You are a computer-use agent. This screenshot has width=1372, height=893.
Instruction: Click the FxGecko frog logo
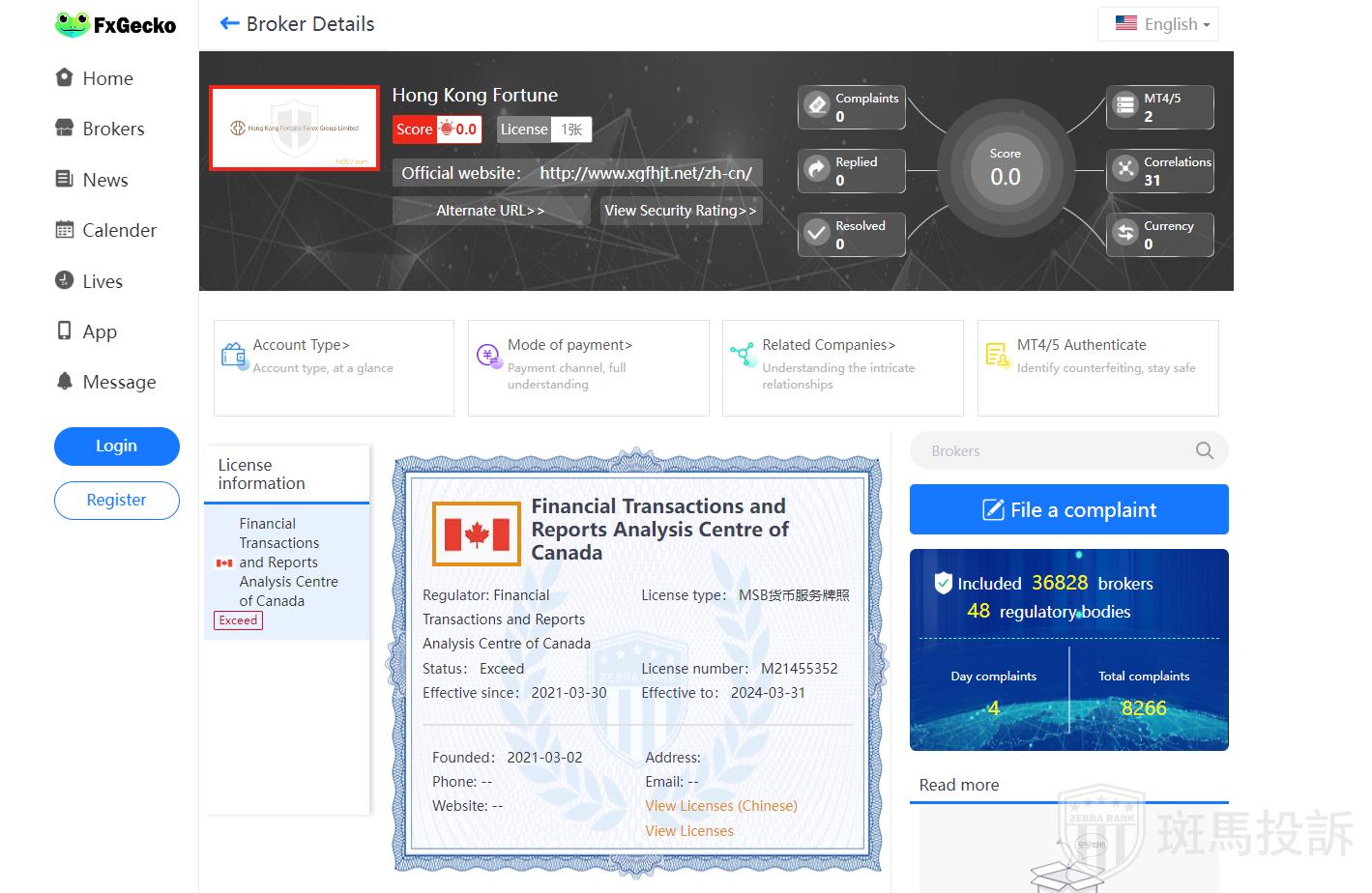click(73, 25)
